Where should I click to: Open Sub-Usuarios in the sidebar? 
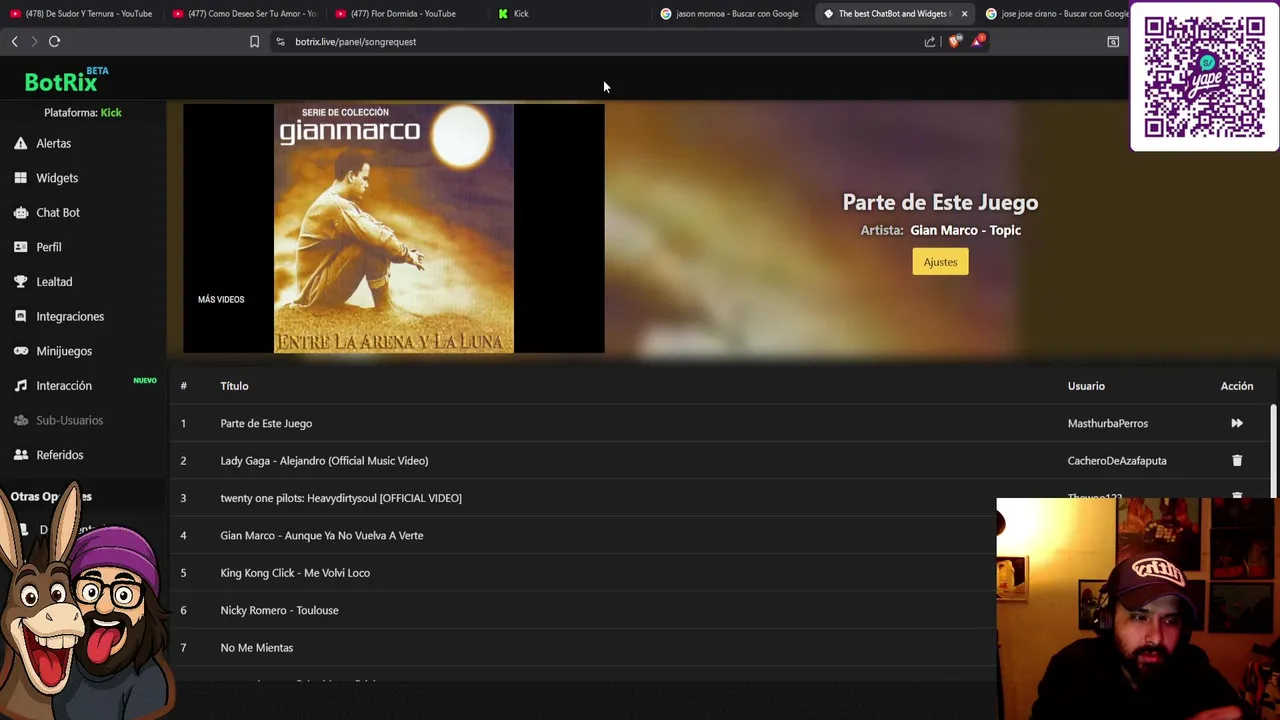tap(69, 420)
